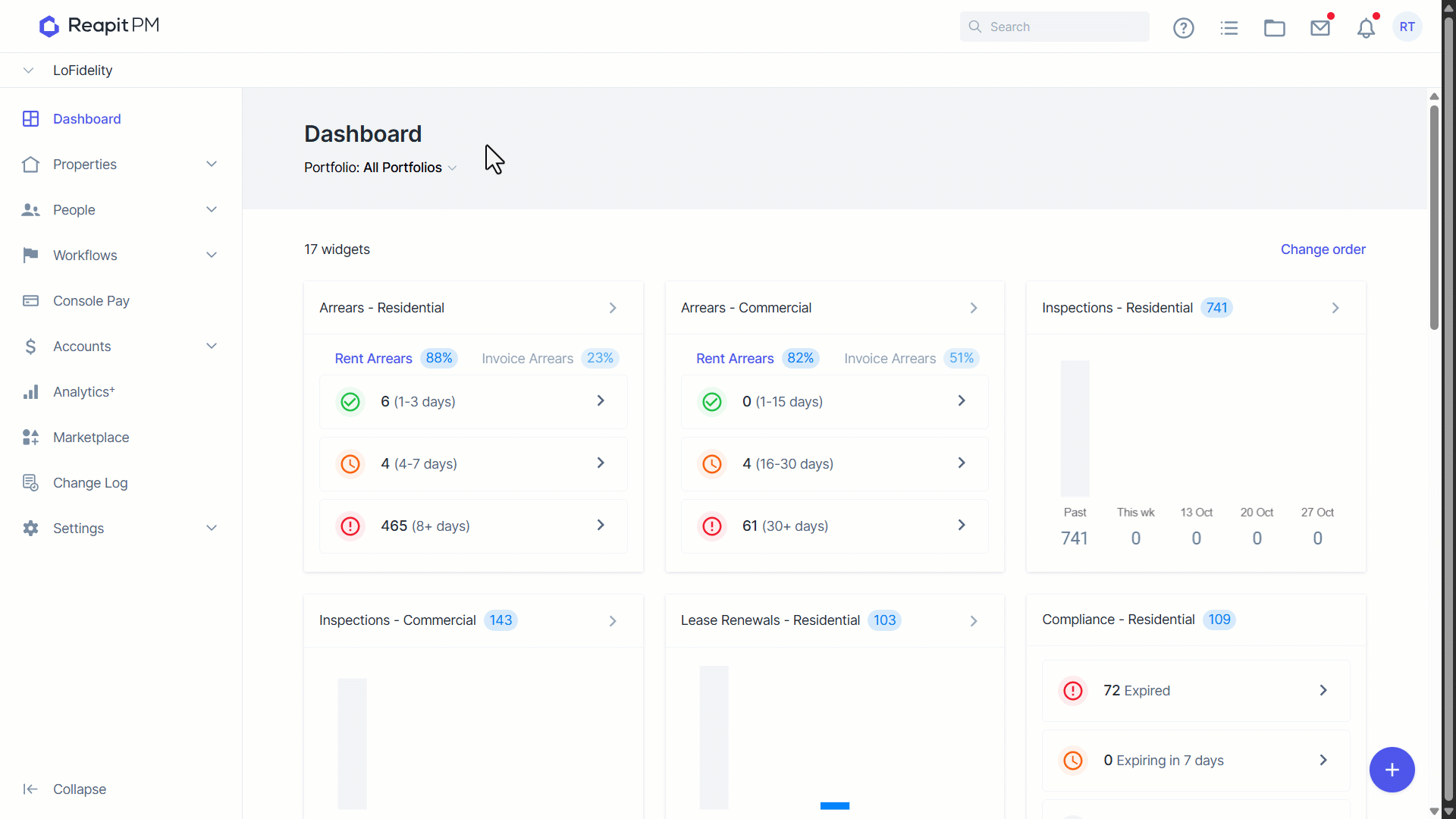Click the blue plus floating button
The height and width of the screenshot is (819, 1456).
click(x=1392, y=770)
